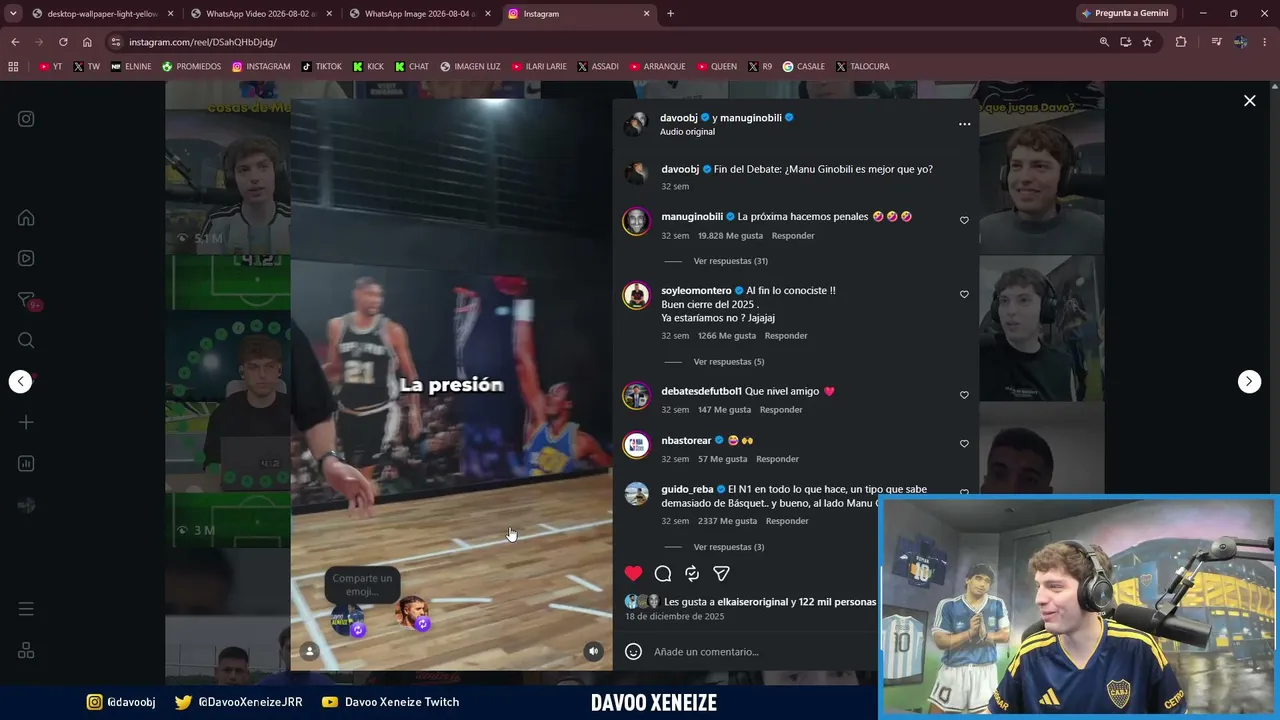Share the reel with paper plane icon
Image resolution: width=1280 pixels, height=720 pixels.
click(x=721, y=573)
